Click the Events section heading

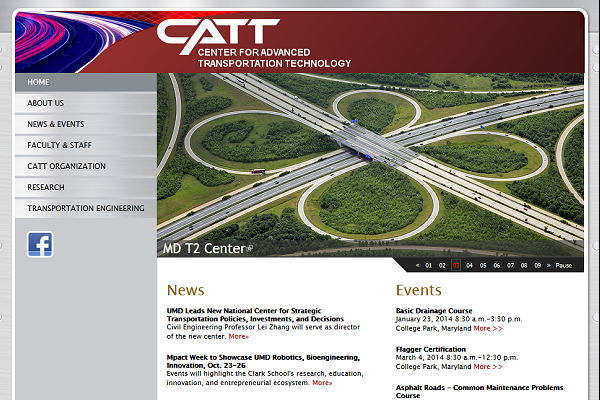click(x=419, y=290)
